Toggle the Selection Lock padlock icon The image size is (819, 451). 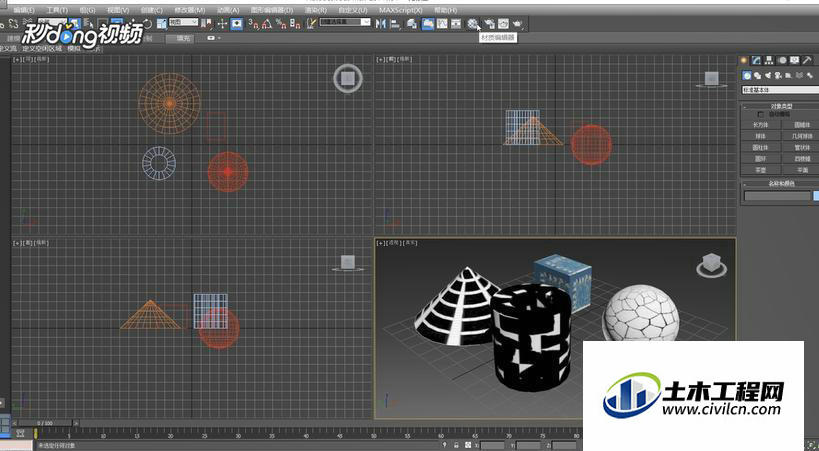(456, 445)
